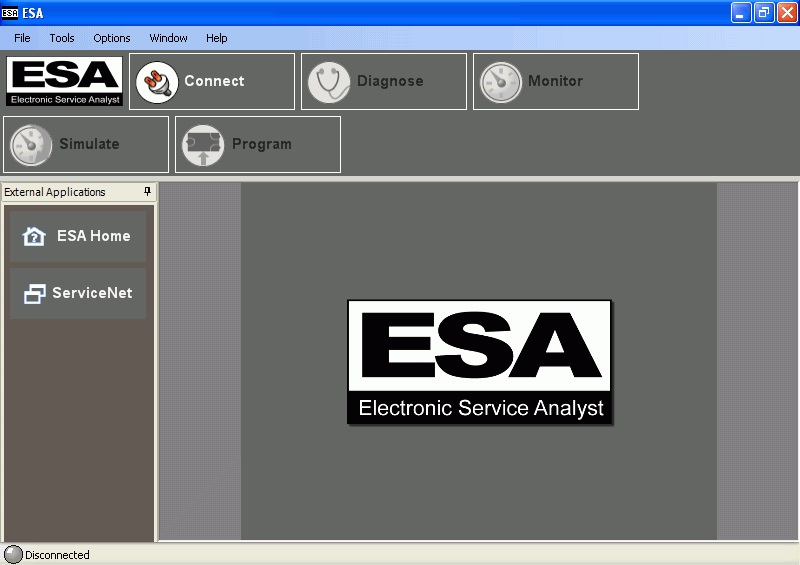This screenshot has height=565, width=800.
Task: Select the External Applications panel header
Action: (x=60, y=192)
